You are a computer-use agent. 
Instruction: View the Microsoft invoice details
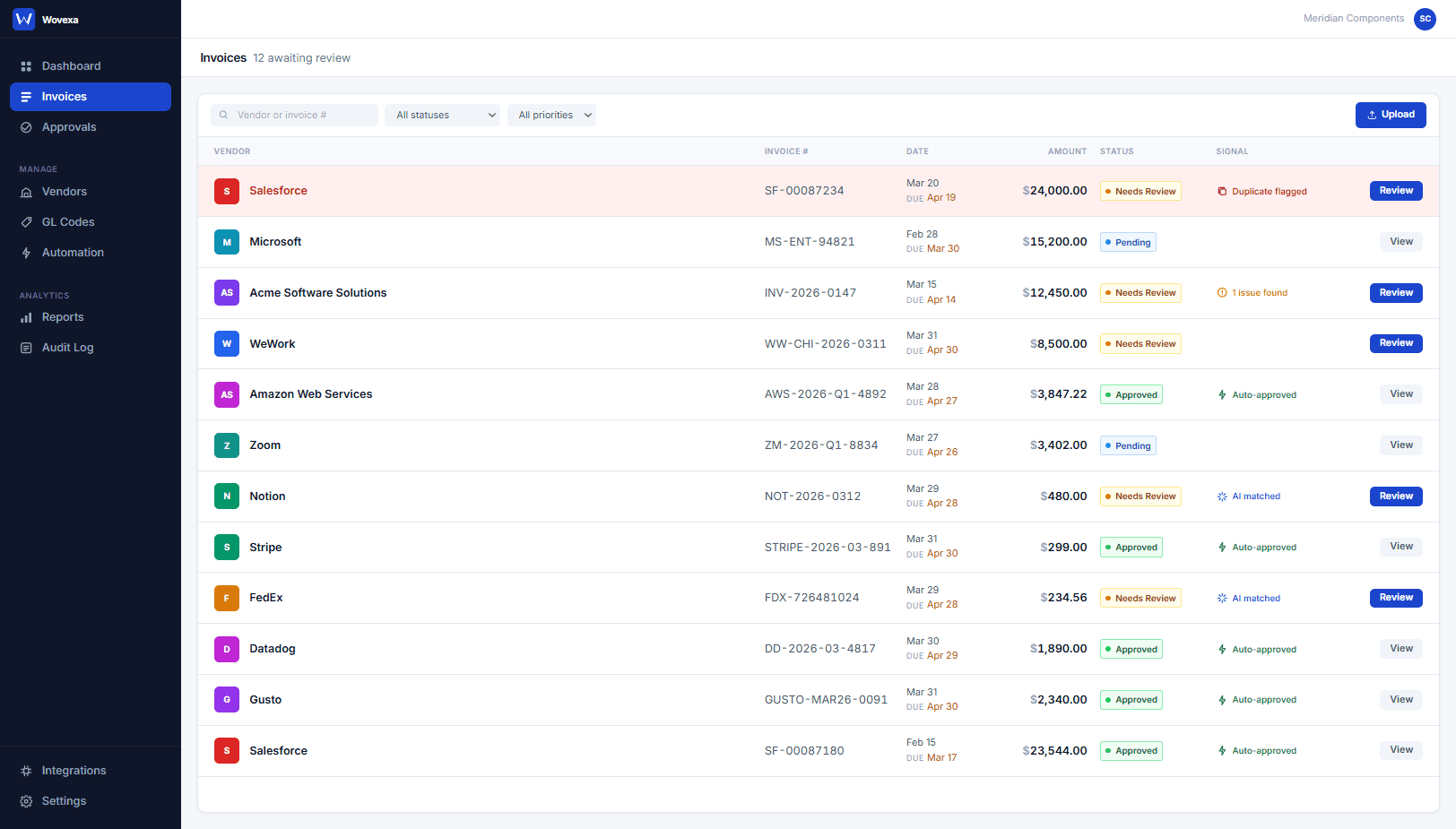pos(1400,241)
